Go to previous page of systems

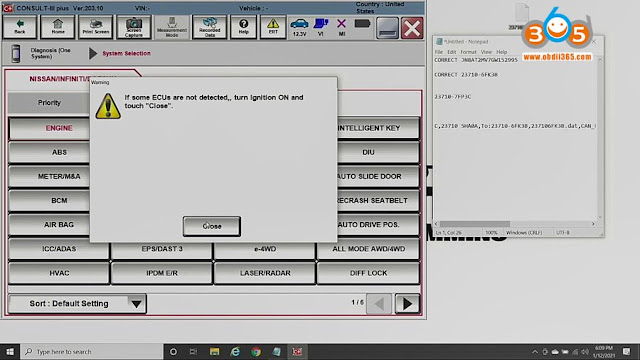379,304
